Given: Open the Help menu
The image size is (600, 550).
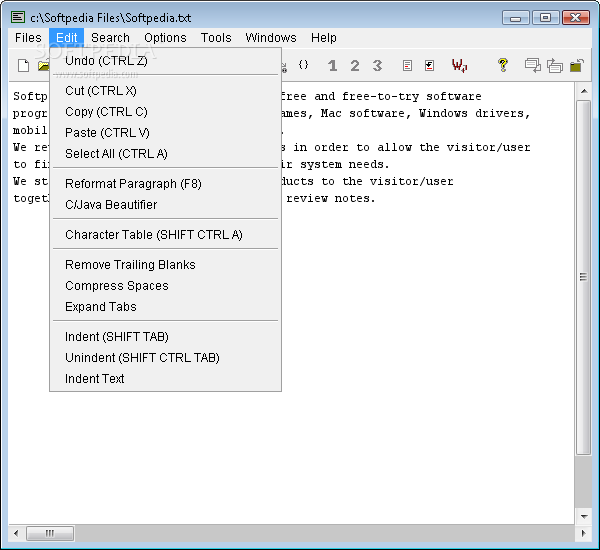Looking at the screenshot, I should [x=323, y=38].
